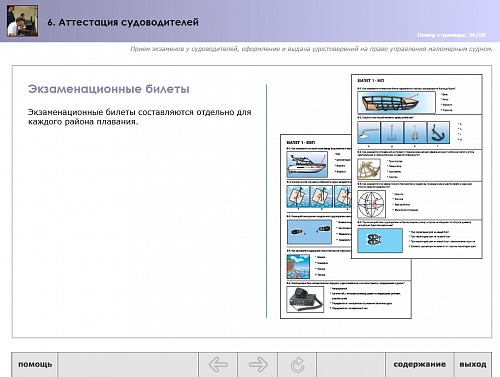The height and width of the screenshot is (377, 500).
Task: Click the paragraph about билеты для каждого района плавания
Action: [x=139, y=117]
